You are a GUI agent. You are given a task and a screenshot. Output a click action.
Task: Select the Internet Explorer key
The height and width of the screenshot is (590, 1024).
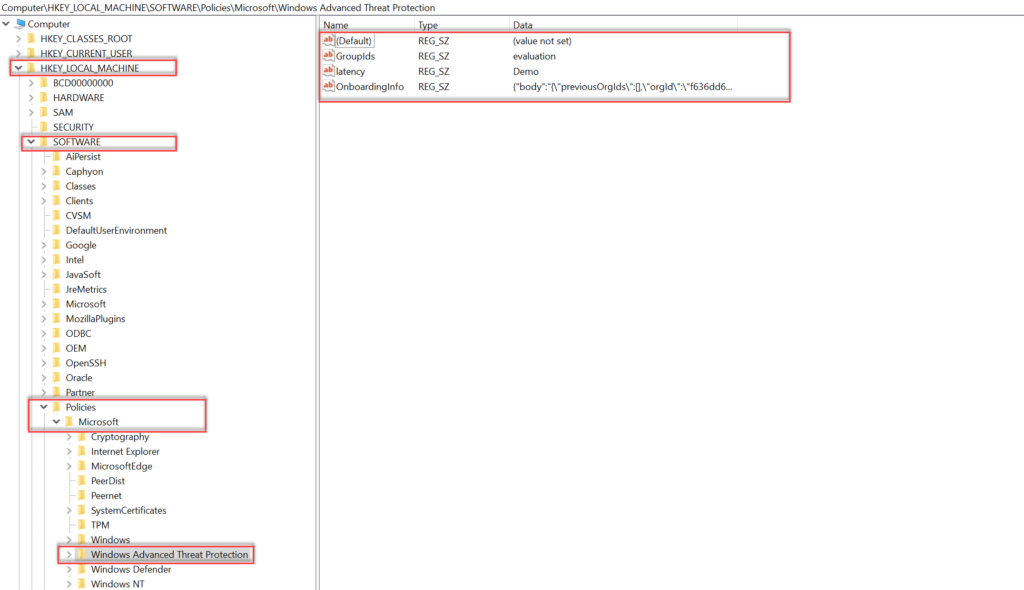125,451
